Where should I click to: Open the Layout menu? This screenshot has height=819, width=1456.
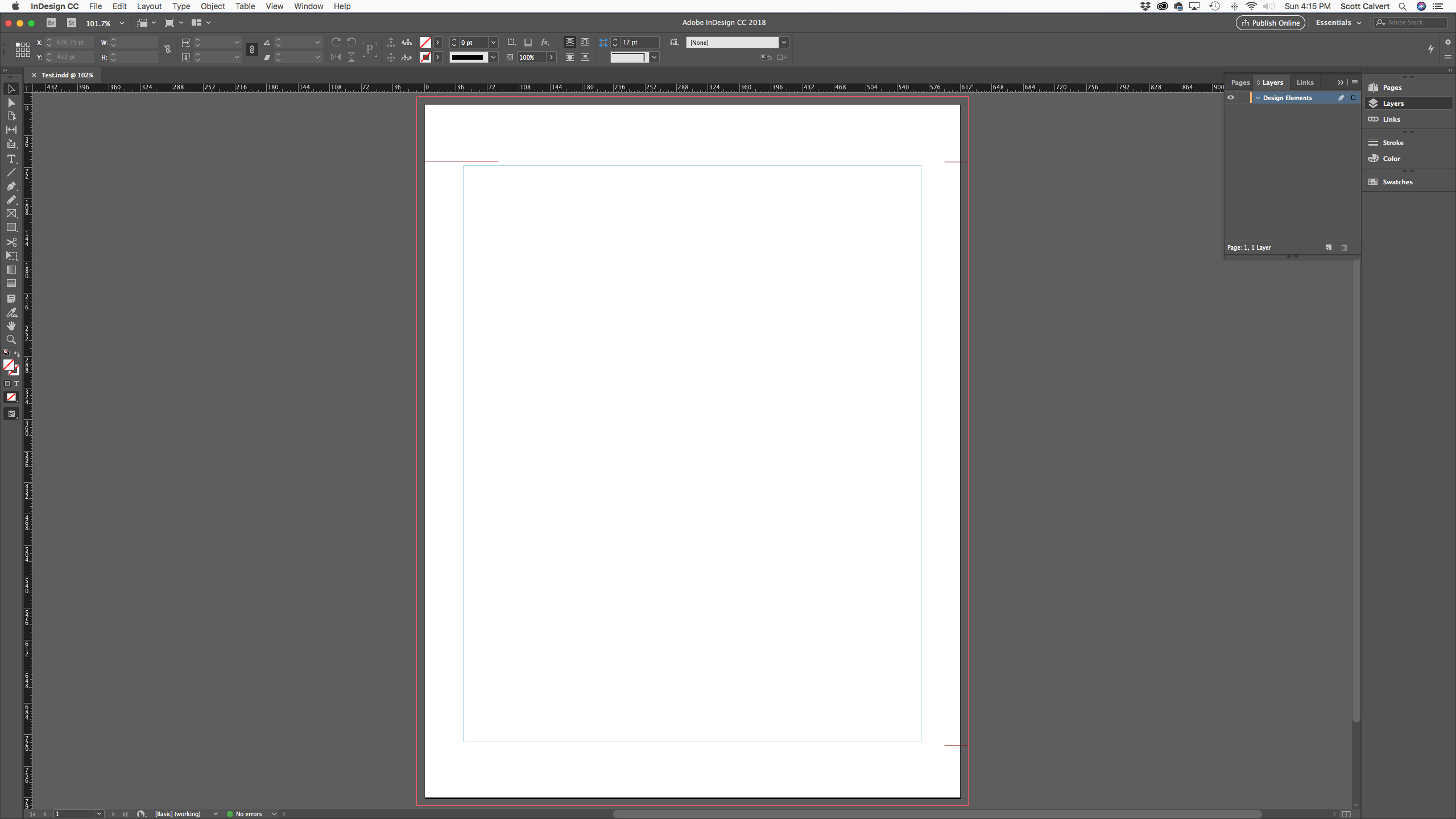click(148, 6)
